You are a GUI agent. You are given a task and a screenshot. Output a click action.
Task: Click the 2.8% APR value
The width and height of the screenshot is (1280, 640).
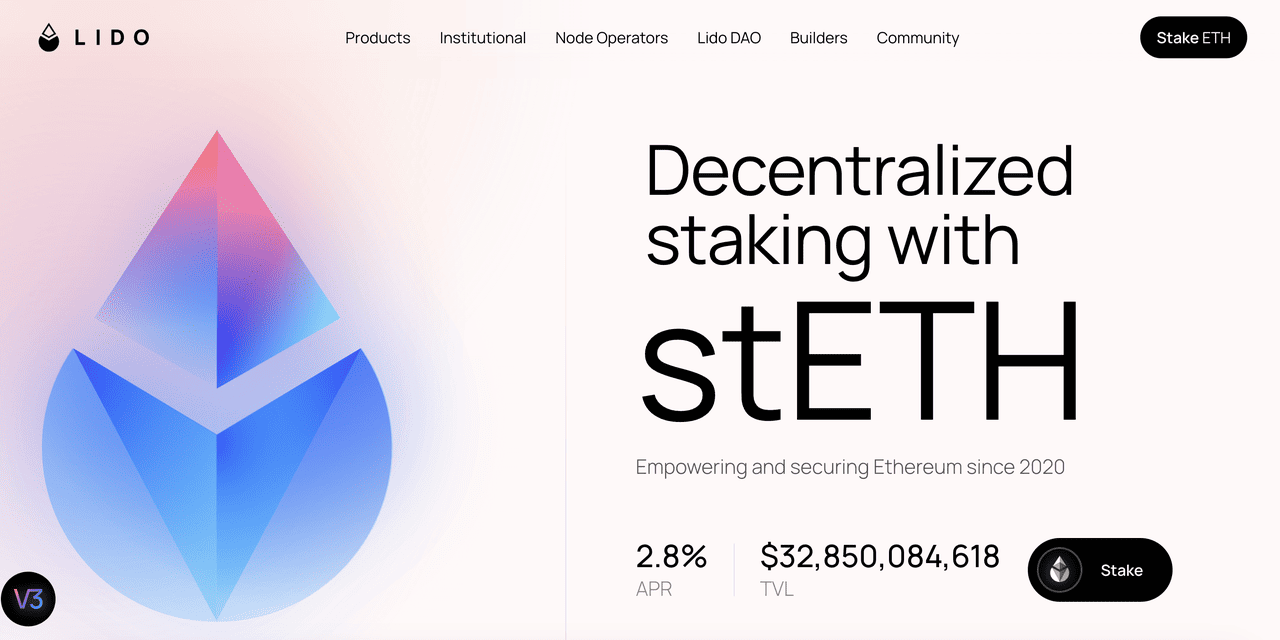[672, 556]
